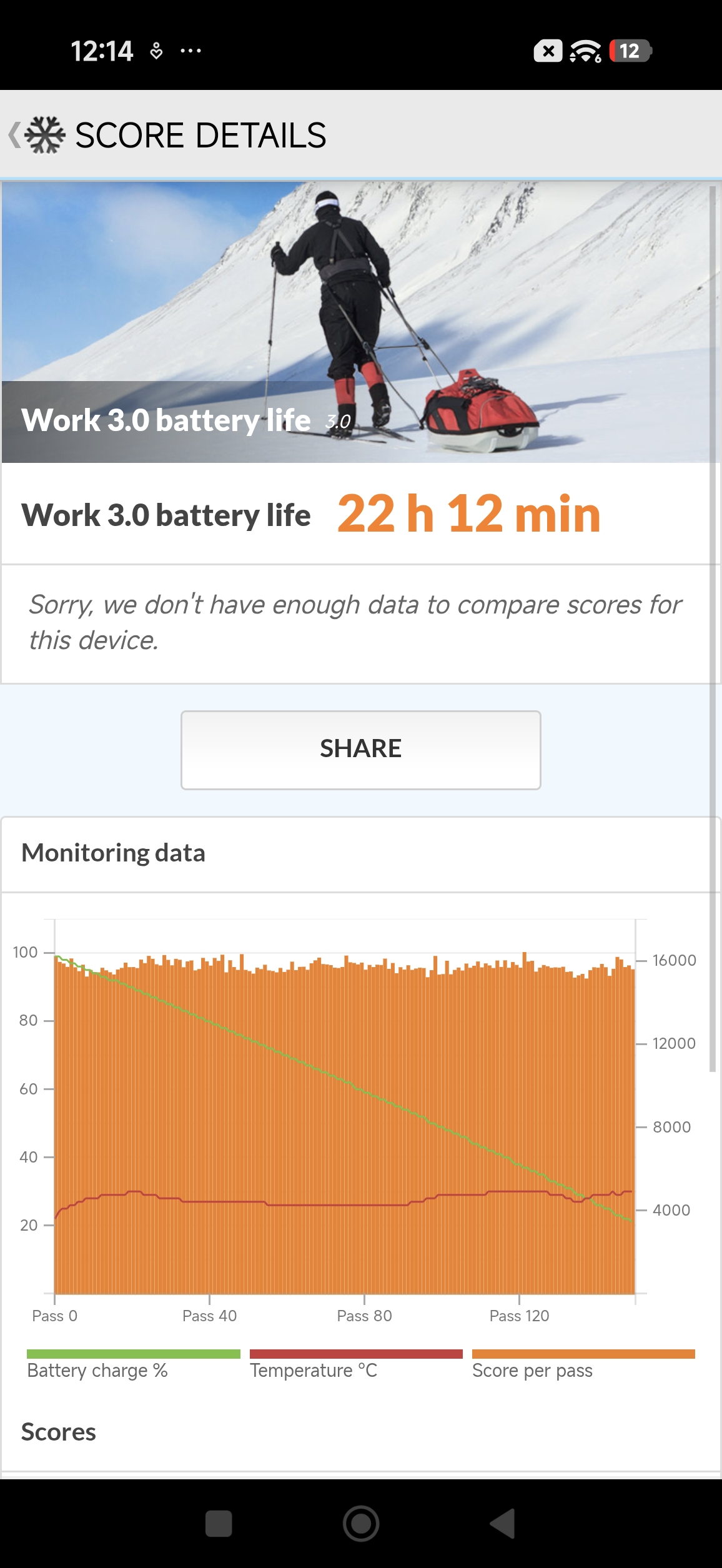This screenshot has height=1568, width=722.
Task: Tap the Pass 80 axis marker
Action: point(364,1316)
